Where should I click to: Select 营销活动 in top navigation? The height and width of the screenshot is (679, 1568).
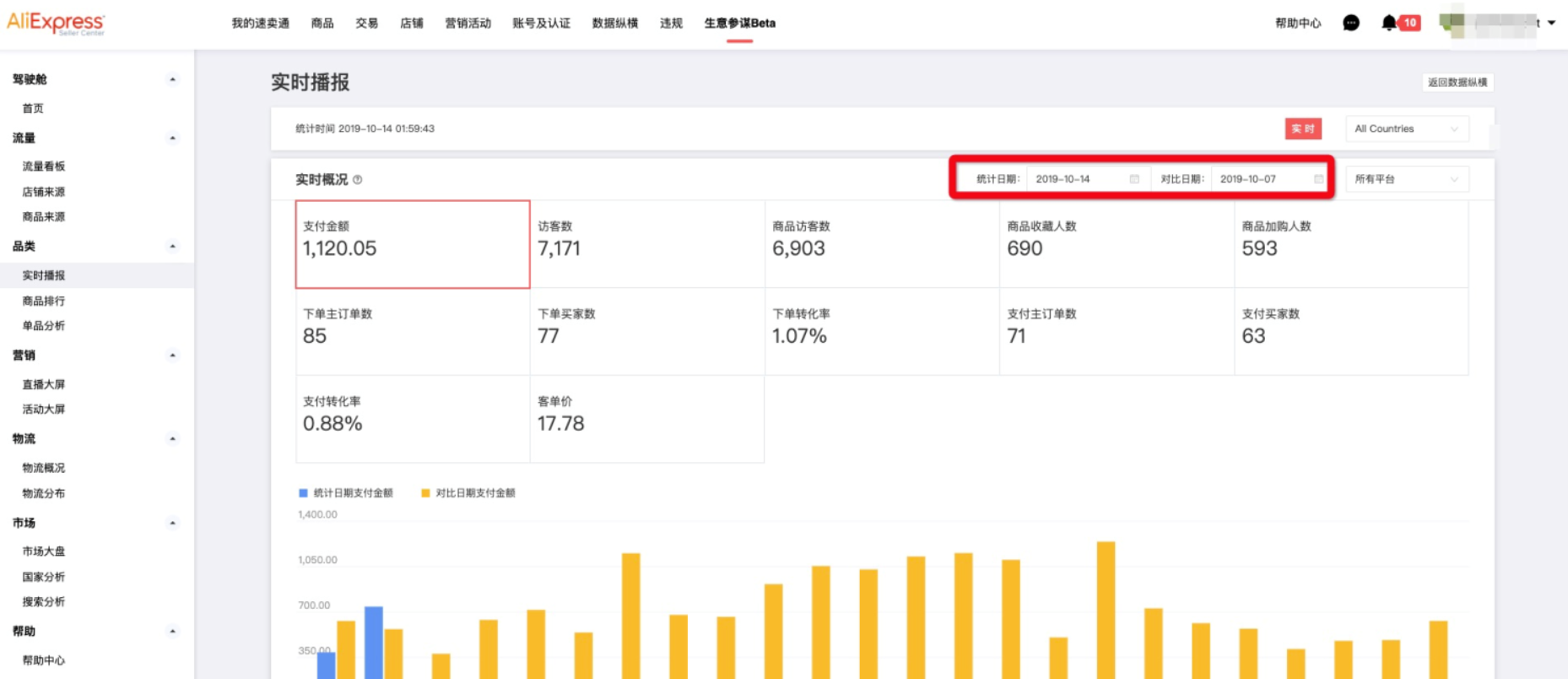468,23
